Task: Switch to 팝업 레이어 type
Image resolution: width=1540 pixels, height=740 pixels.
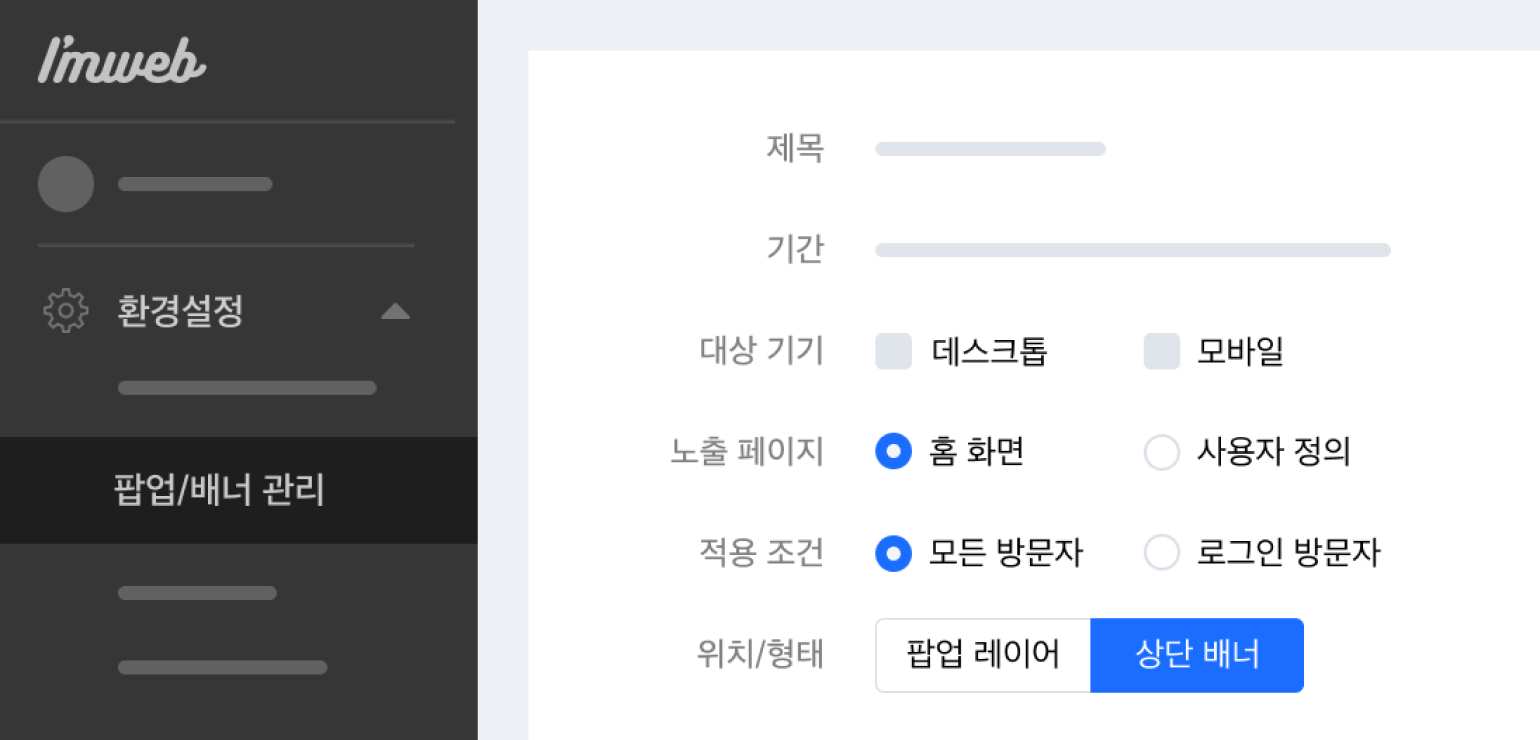Action: tap(983, 655)
